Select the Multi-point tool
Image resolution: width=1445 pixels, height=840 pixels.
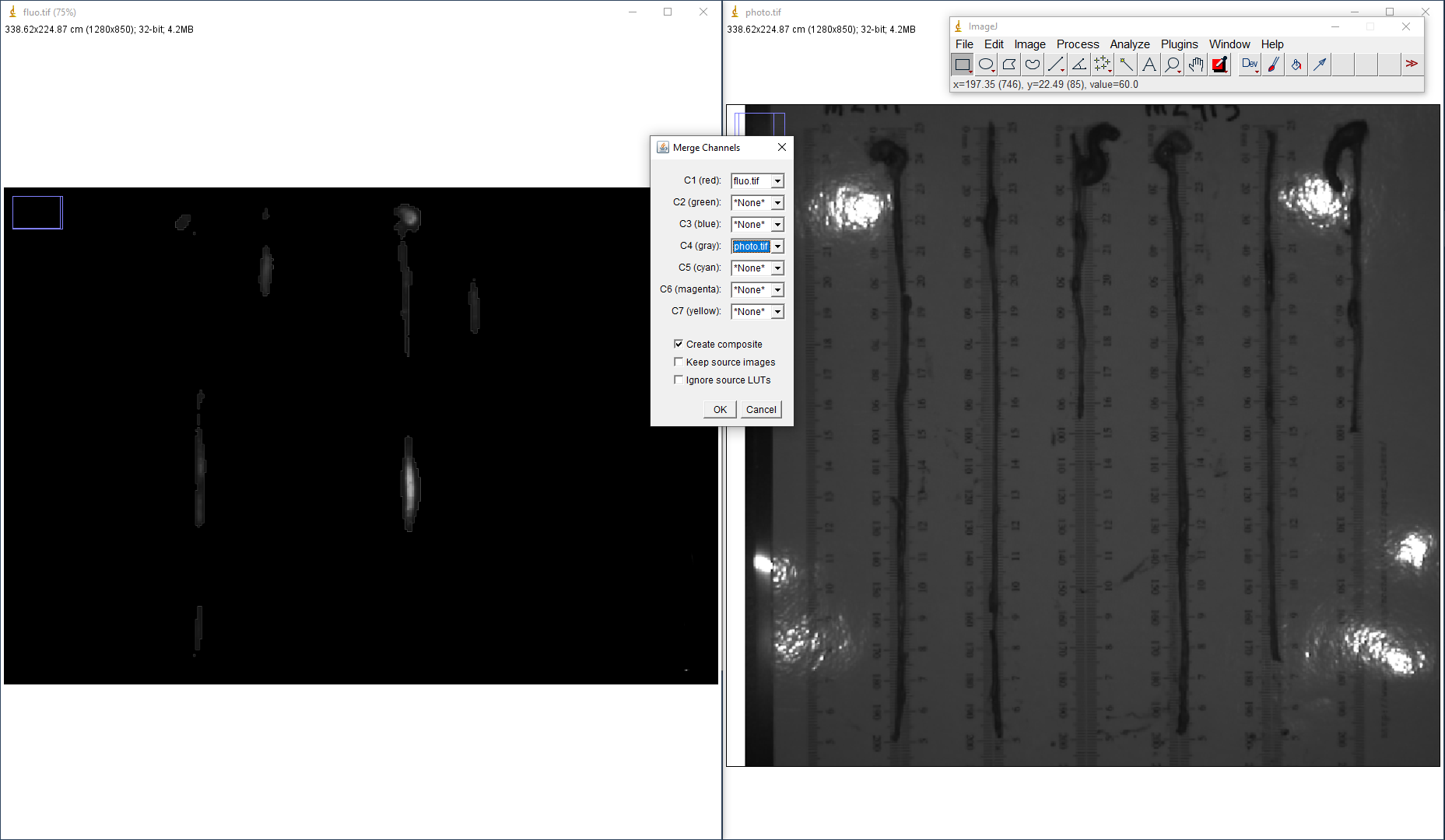click(x=1103, y=65)
